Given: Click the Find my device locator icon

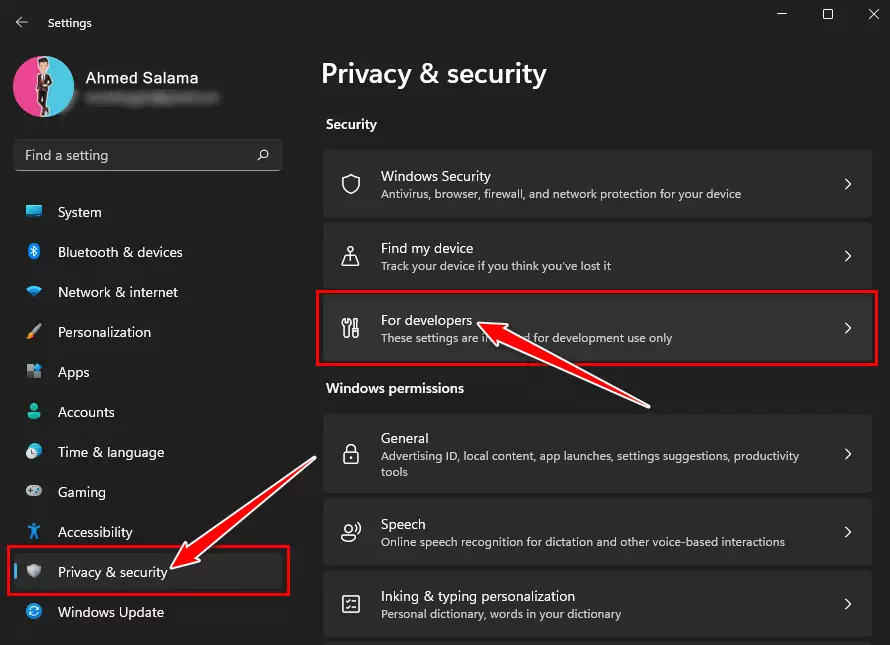Looking at the screenshot, I should [350, 256].
